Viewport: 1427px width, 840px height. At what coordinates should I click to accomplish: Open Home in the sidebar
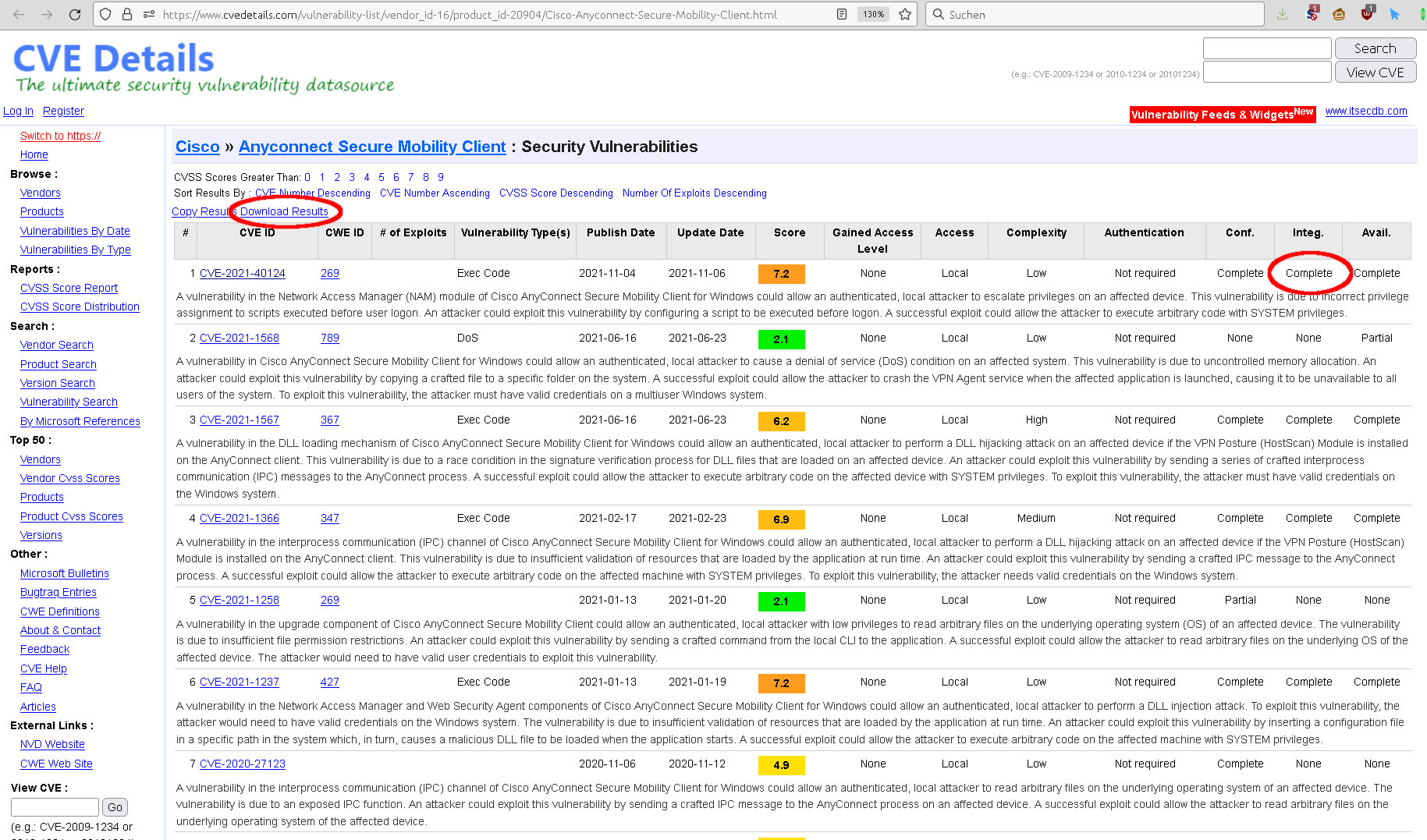[34, 154]
